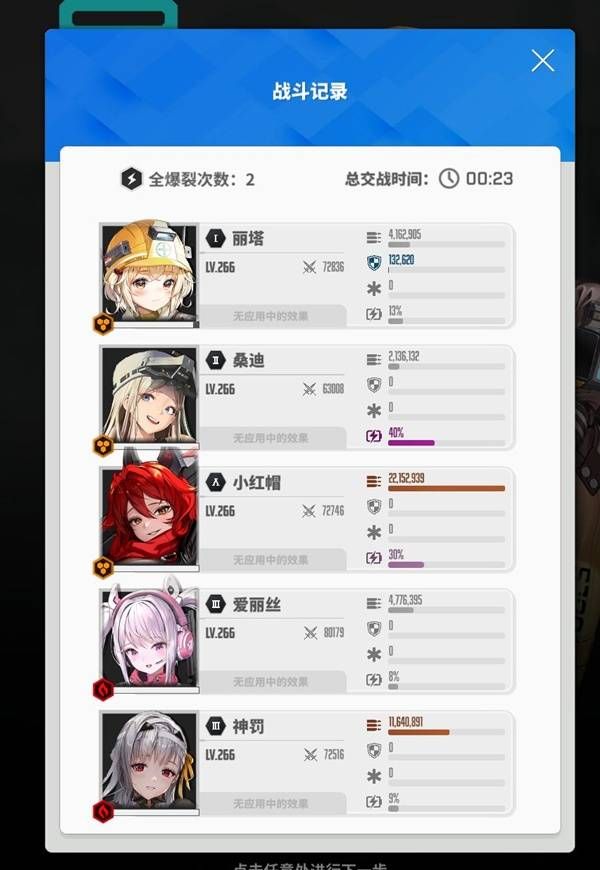Click 桑迪's purple burst energy icon

click(x=374, y=436)
